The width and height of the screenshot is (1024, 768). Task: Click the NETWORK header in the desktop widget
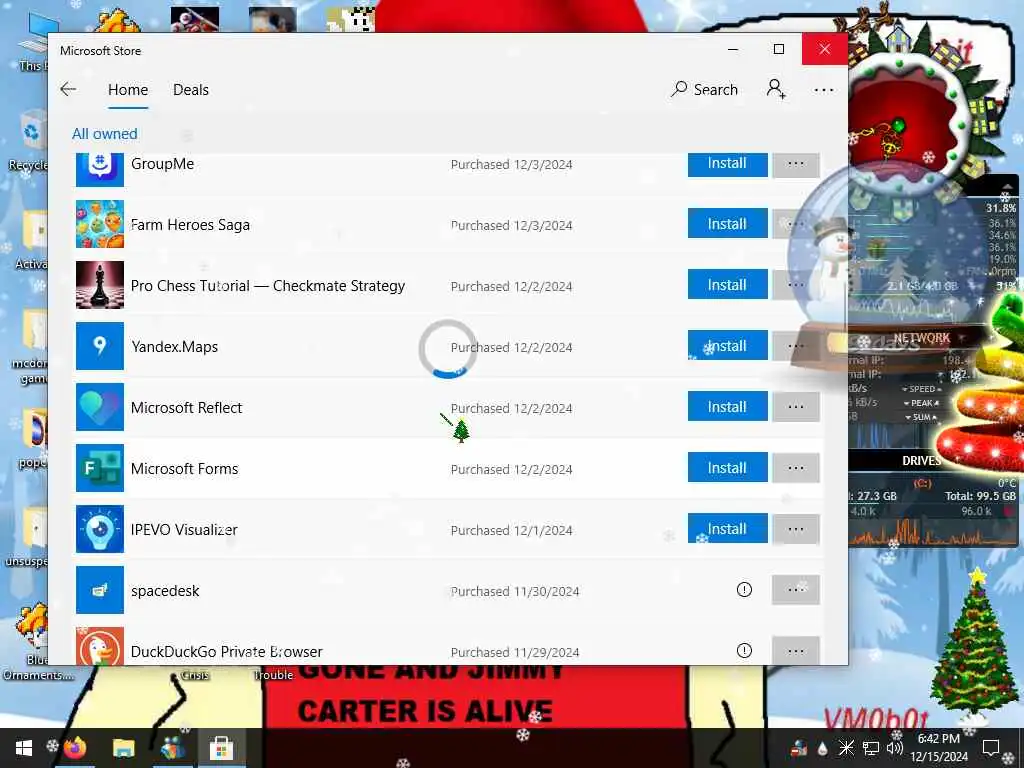click(x=921, y=338)
